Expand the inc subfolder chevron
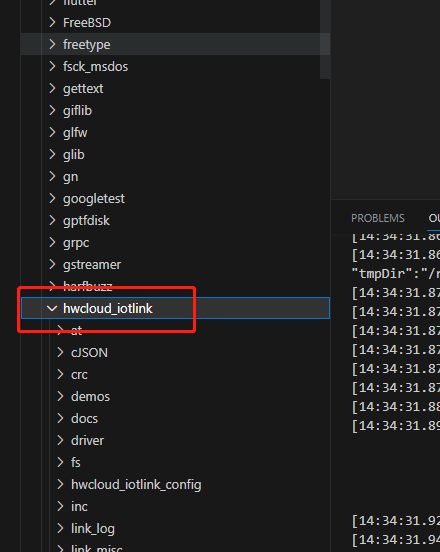Screen dimensions: 440x552 pos(61,506)
